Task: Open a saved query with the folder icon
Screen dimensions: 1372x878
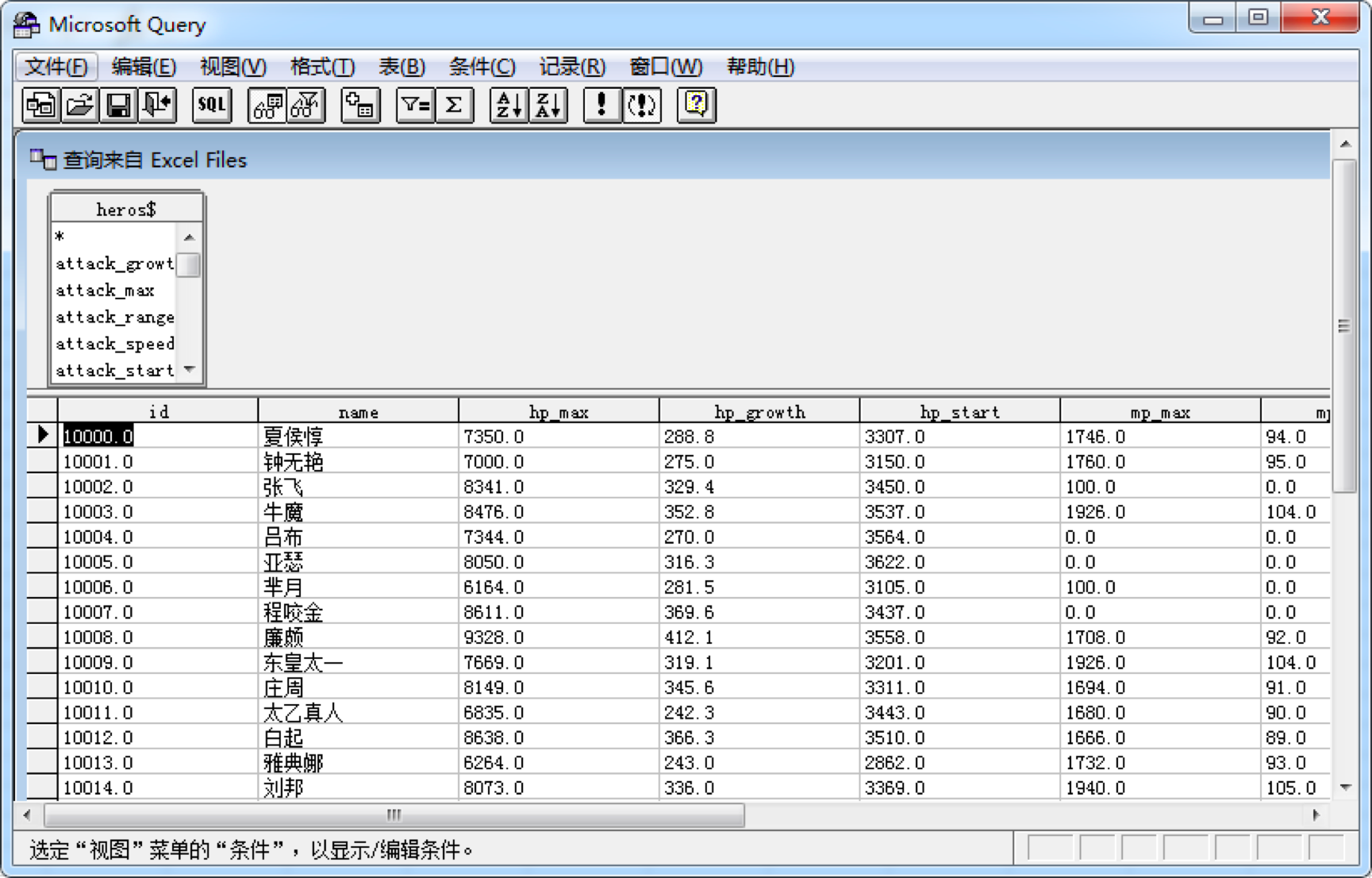Action: point(79,105)
